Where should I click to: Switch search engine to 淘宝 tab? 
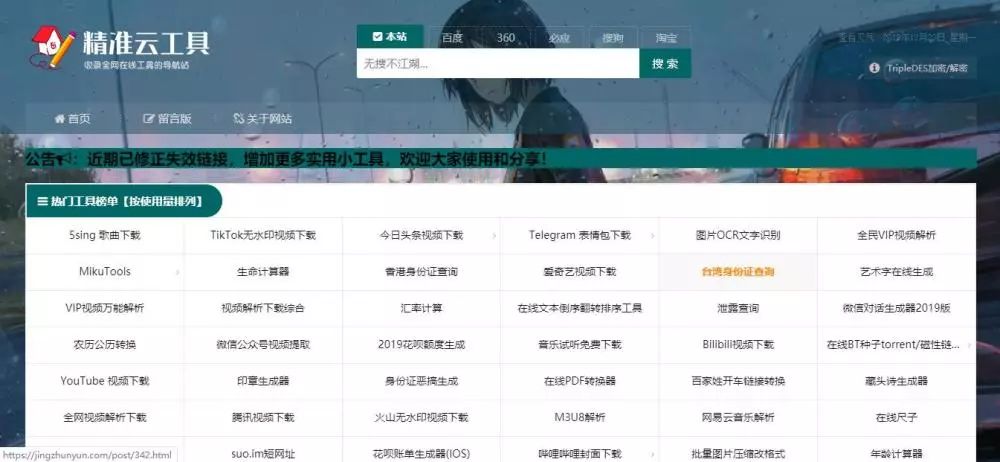(666, 38)
